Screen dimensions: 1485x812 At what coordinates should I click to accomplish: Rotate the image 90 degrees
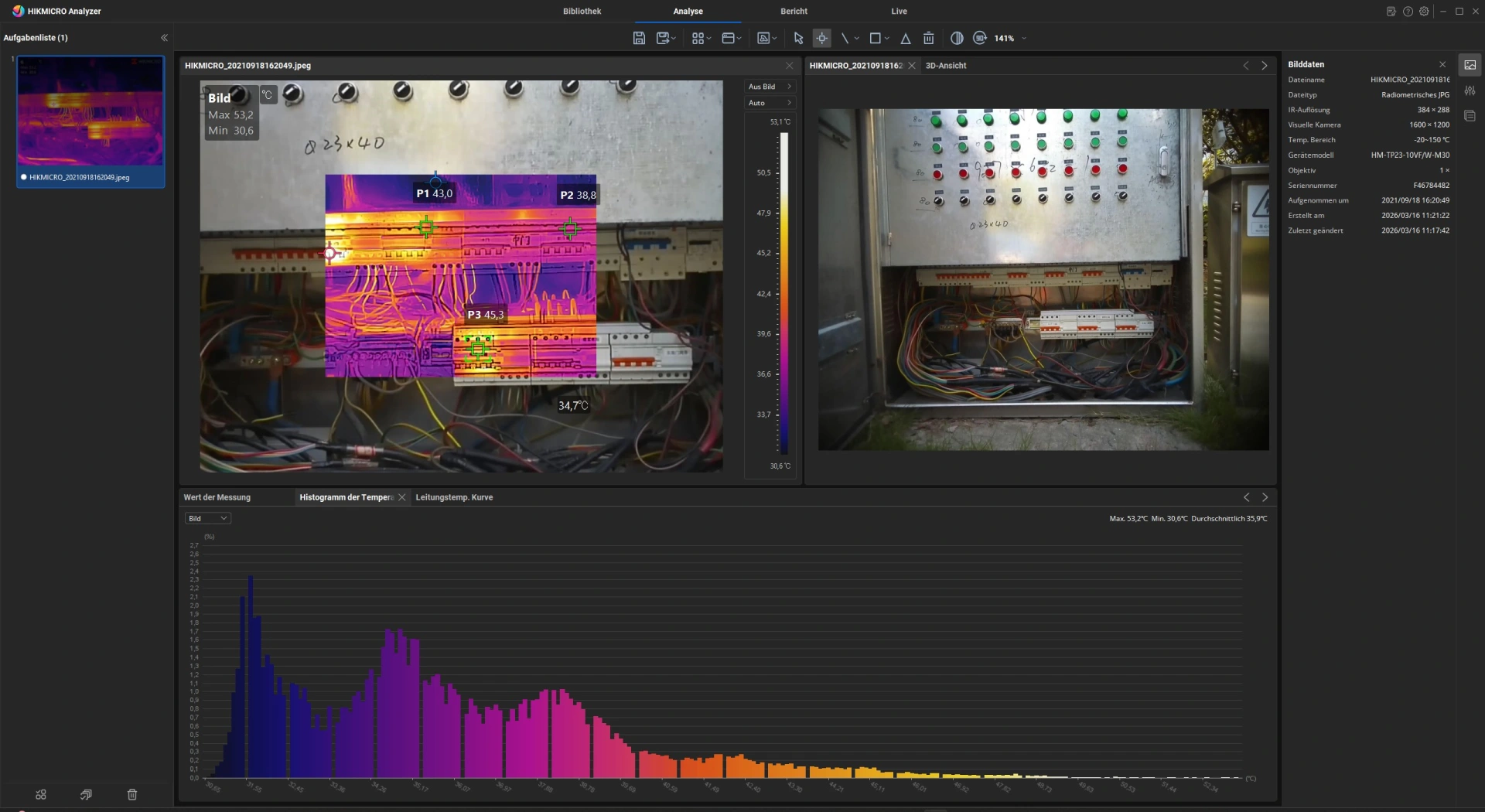(x=980, y=38)
